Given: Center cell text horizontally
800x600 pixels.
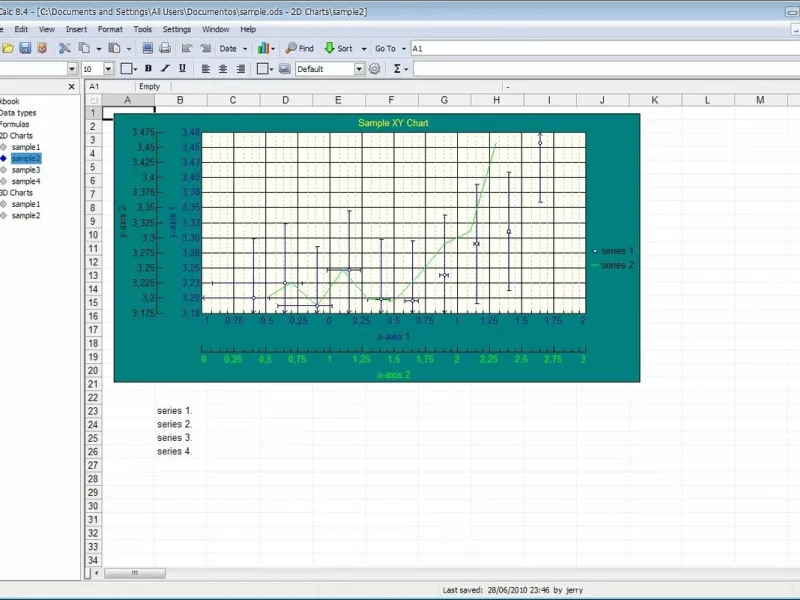Looking at the screenshot, I should pos(223,68).
